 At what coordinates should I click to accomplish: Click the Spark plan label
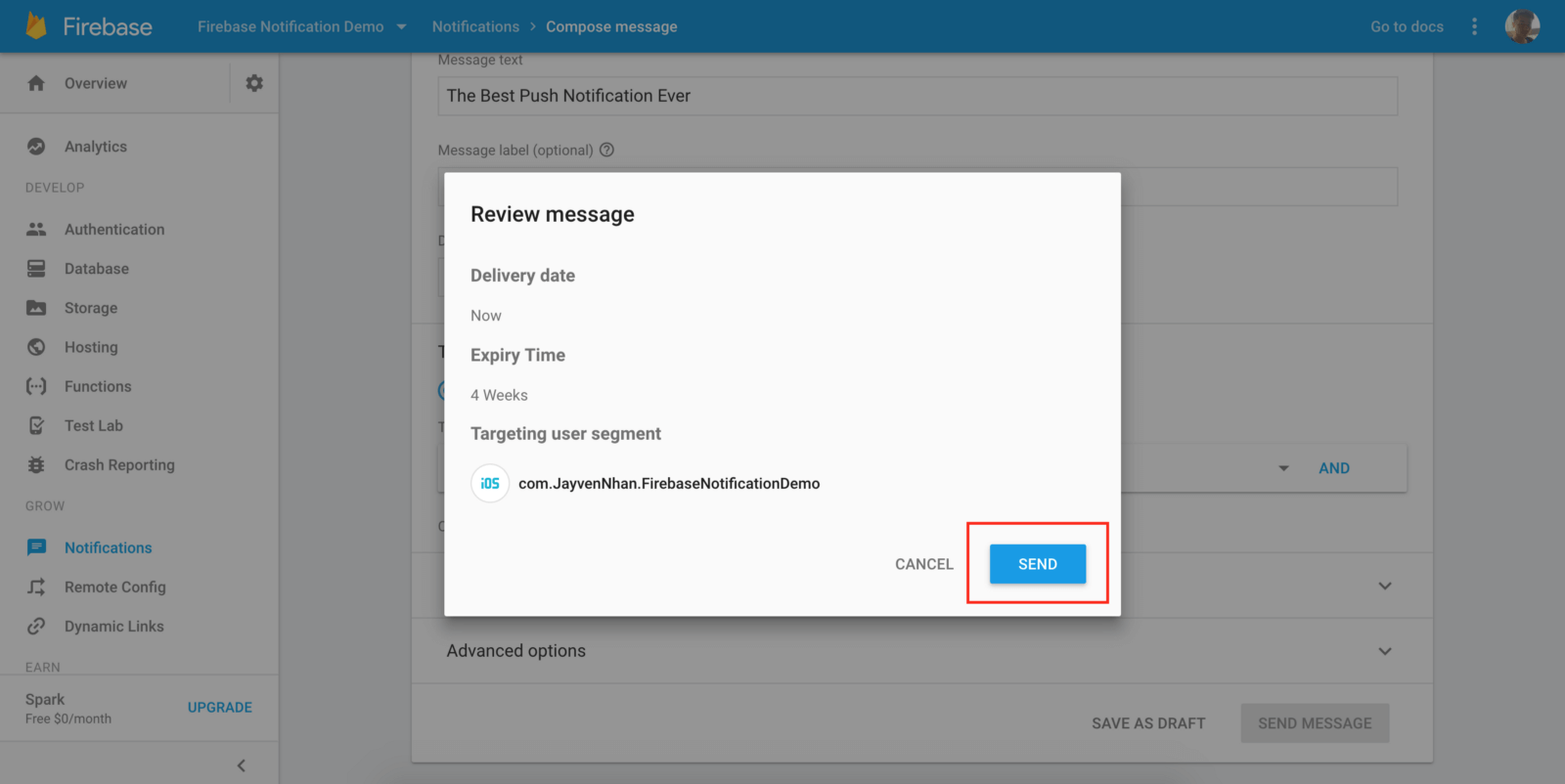45,699
